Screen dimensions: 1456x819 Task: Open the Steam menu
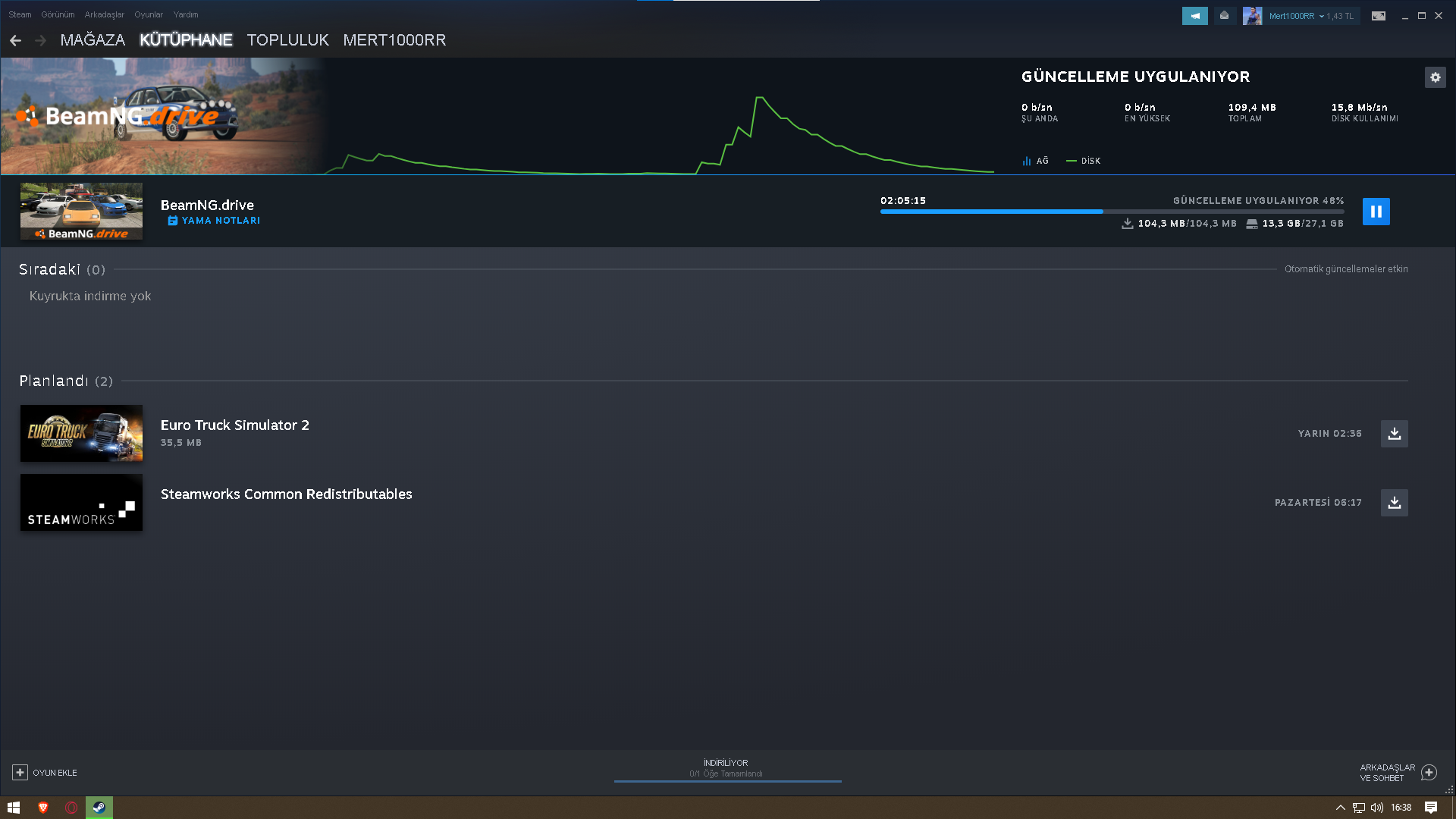point(20,14)
